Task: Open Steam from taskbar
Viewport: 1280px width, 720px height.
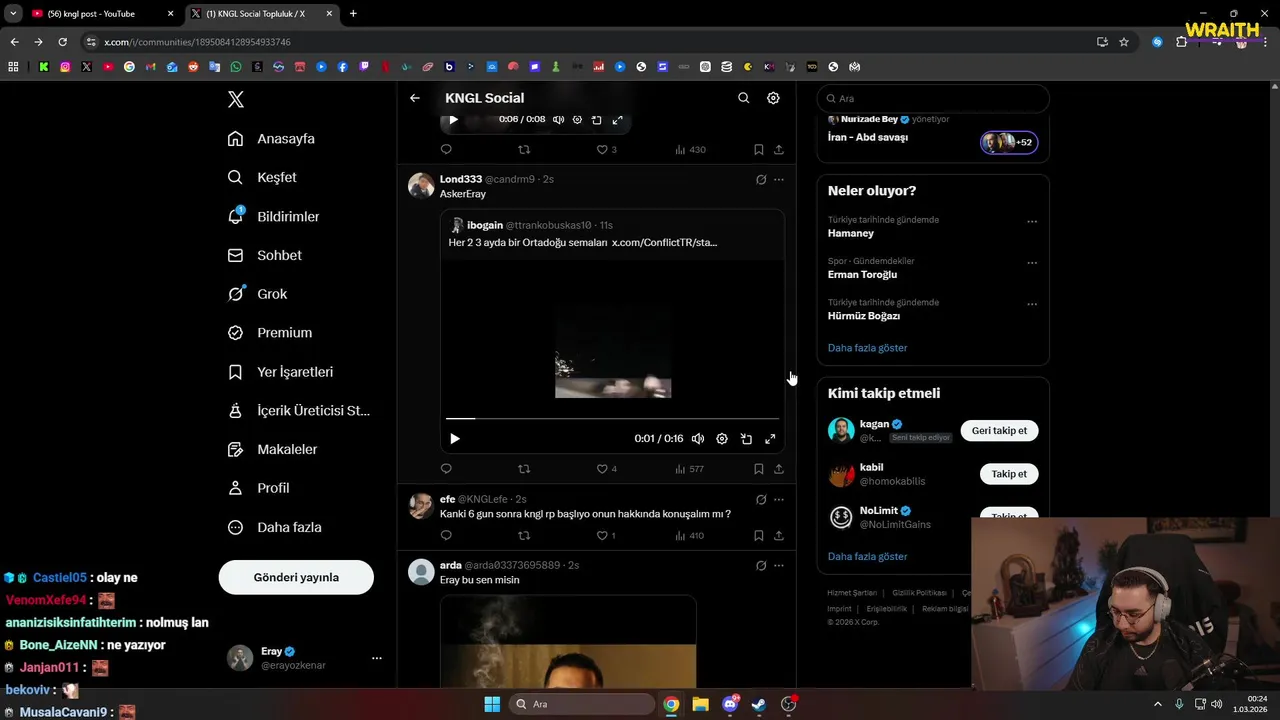Action: coord(759,704)
